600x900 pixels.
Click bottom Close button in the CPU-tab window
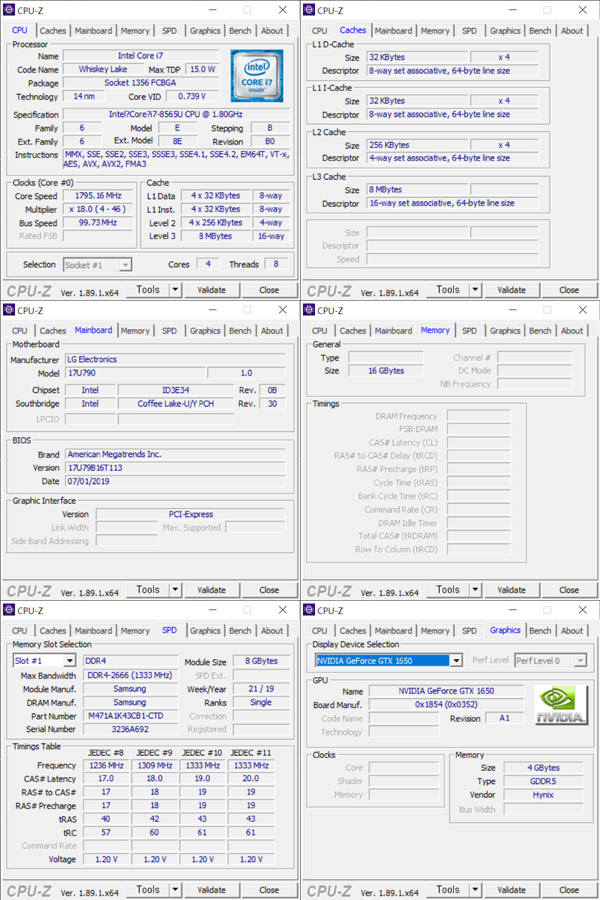269,290
